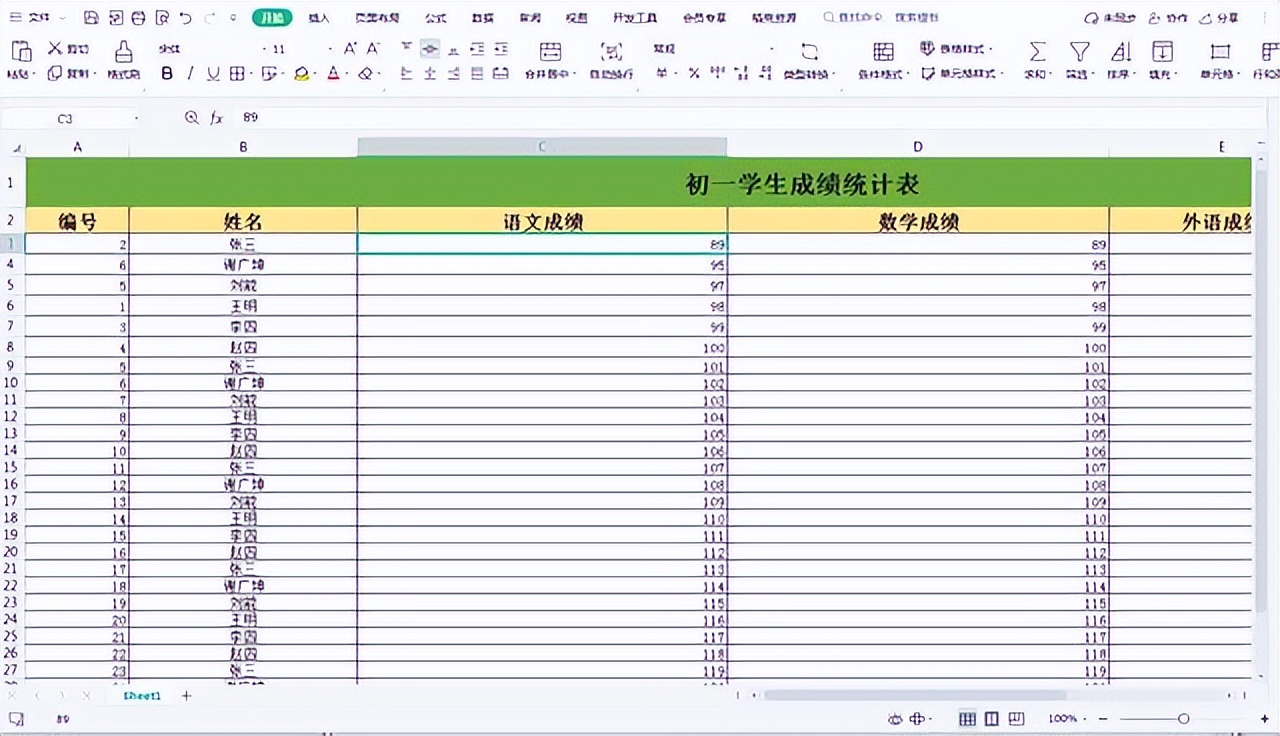This screenshot has width=1280, height=736.
Task: Toggle middle vertical alignment
Action: click(429, 48)
